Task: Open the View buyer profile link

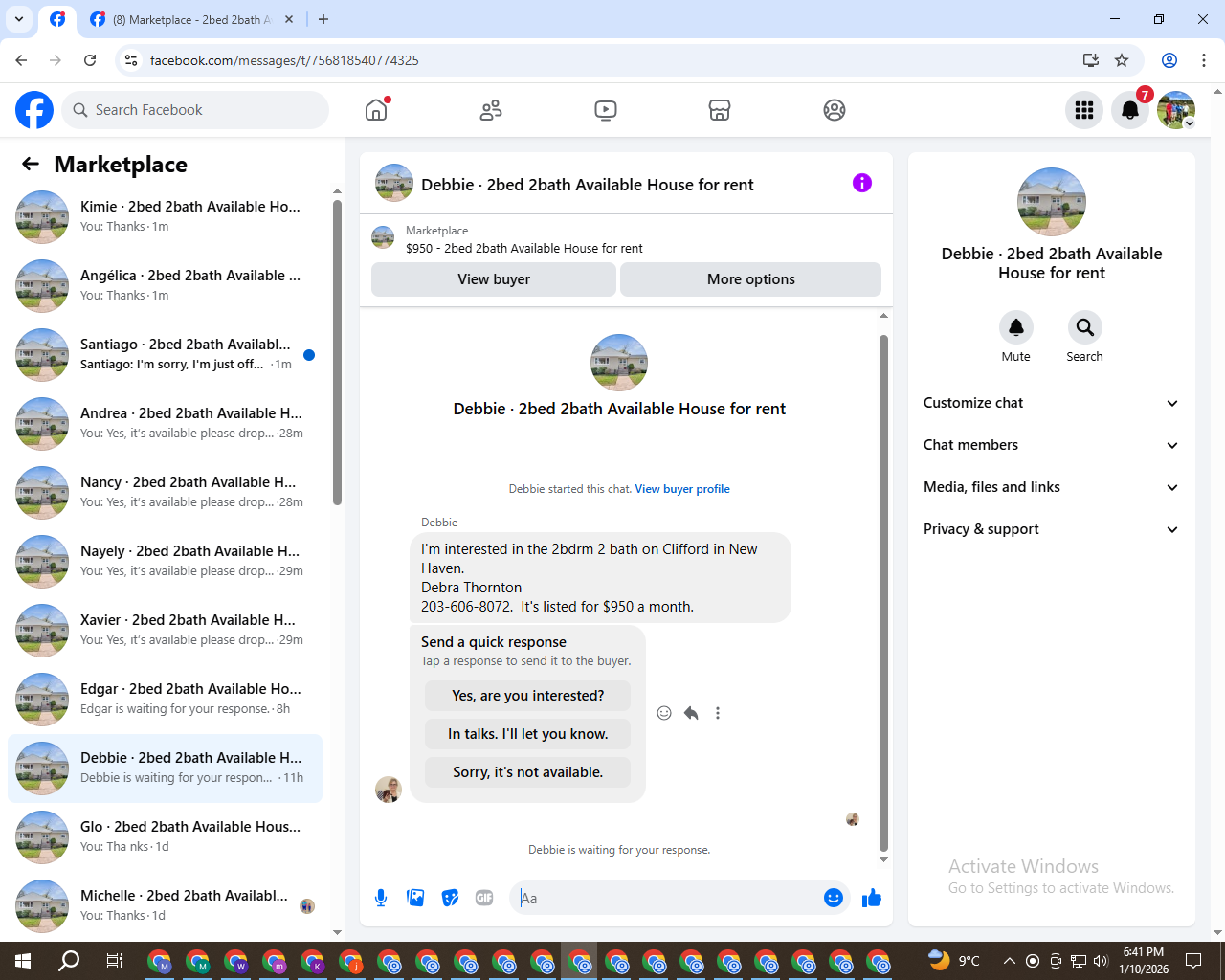Action: click(682, 489)
